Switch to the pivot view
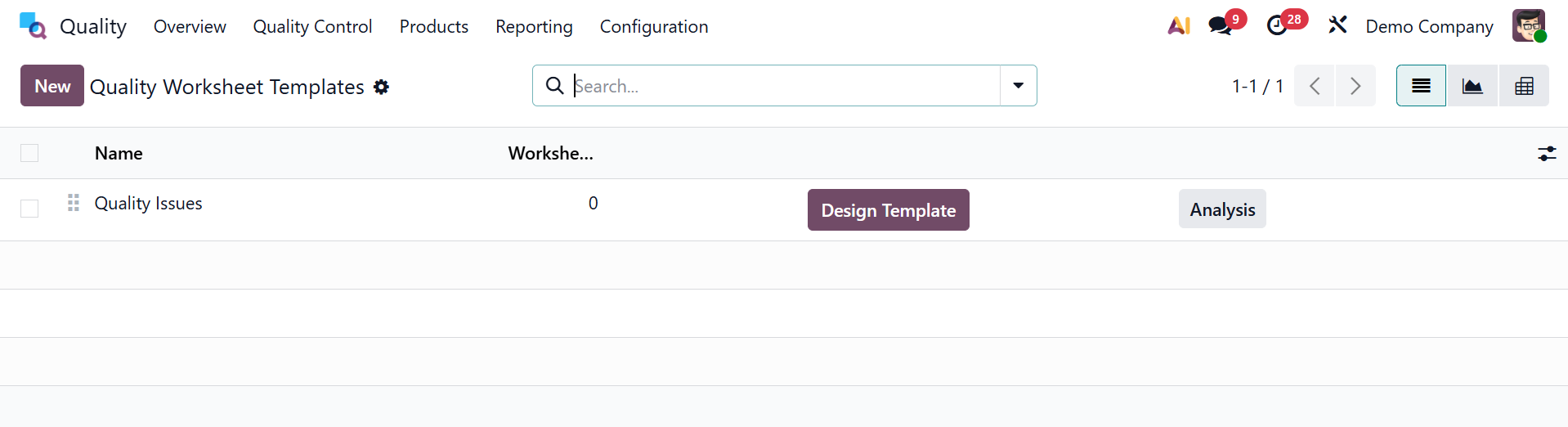The width and height of the screenshot is (1568, 427). pos(1524,86)
